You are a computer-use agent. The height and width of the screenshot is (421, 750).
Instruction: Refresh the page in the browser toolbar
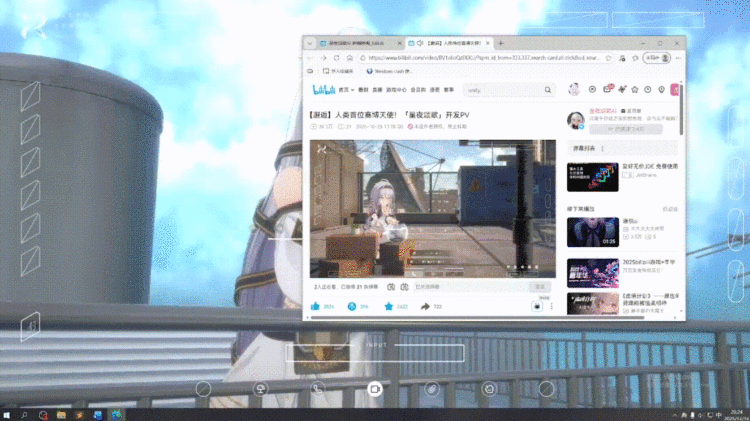pyautogui.click(x=336, y=58)
